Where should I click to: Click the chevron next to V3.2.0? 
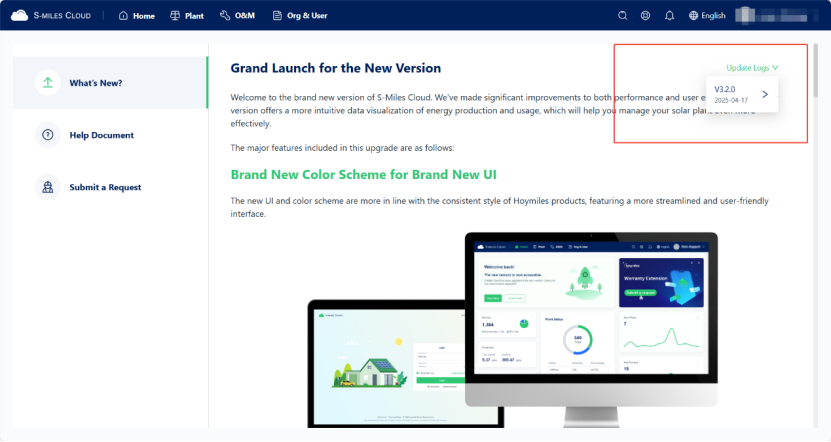[765, 94]
